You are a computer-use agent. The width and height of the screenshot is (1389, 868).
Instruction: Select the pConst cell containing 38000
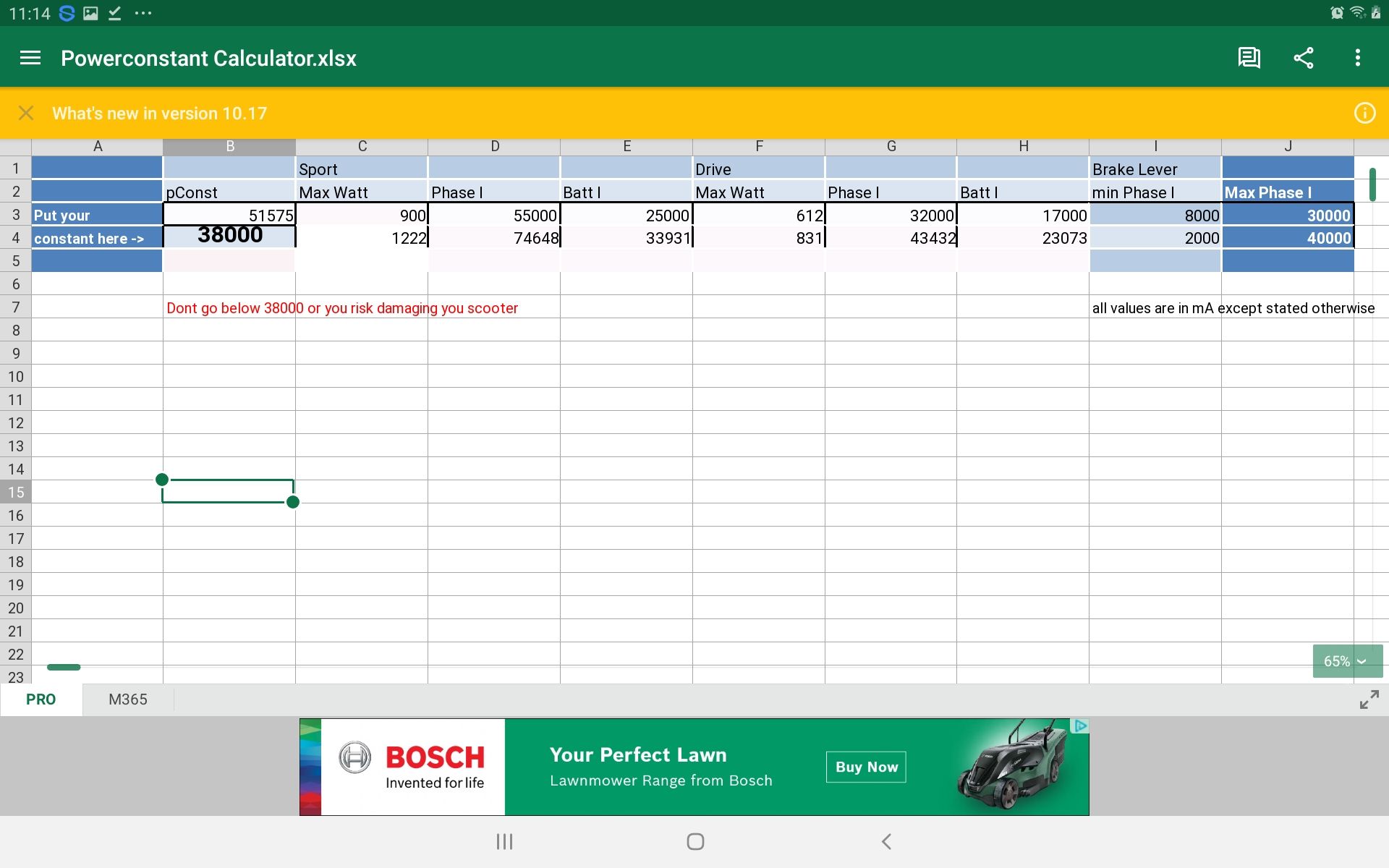coord(229,236)
